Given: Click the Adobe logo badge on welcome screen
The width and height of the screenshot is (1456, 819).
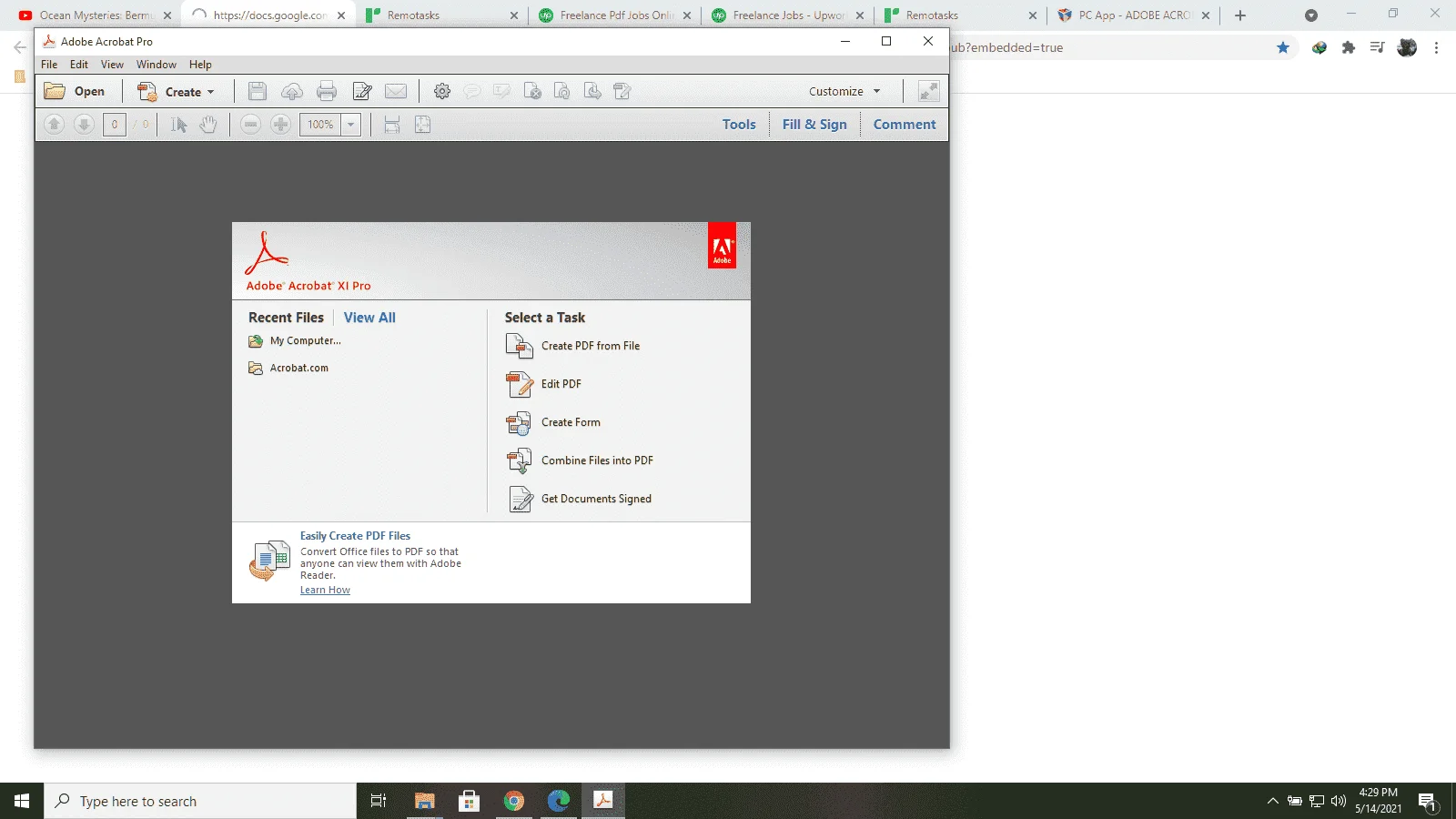Looking at the screenshot, I should pyautogui.click(x=722, y=246).
